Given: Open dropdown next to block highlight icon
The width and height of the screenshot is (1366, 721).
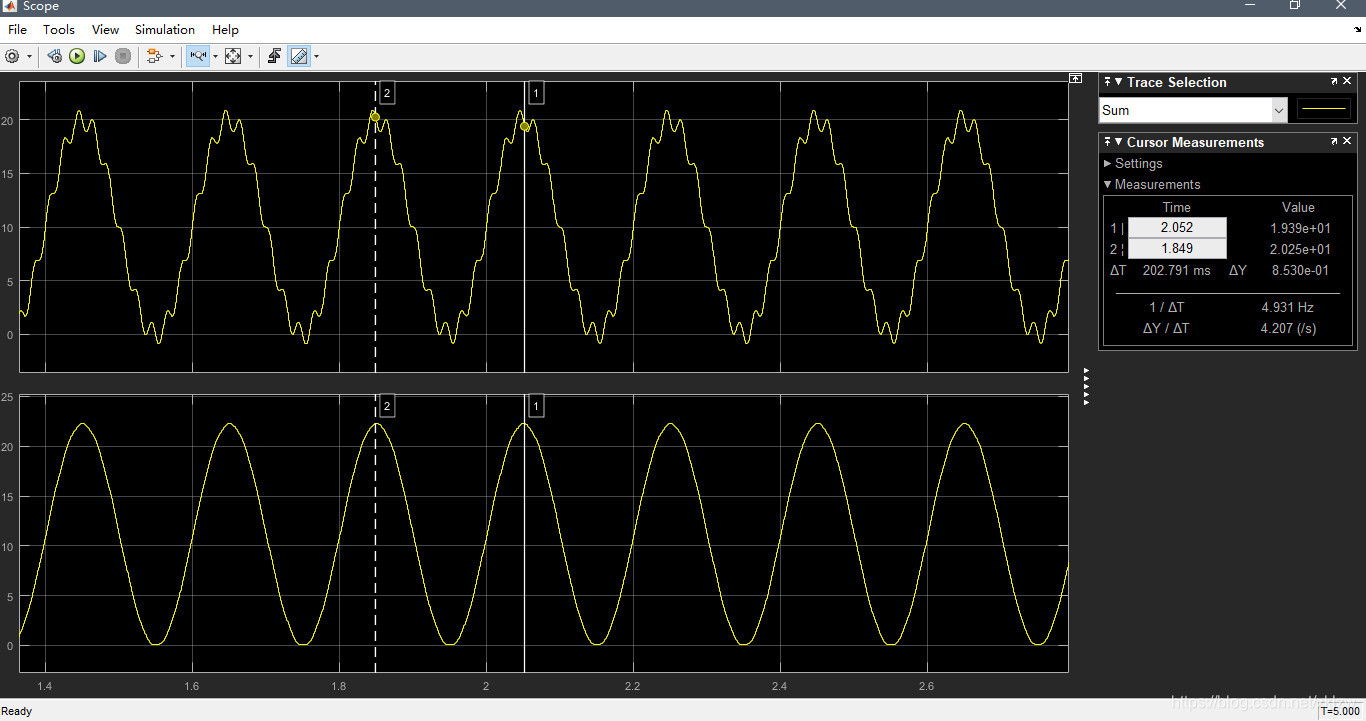Looking at the screenshot, I should point(172,57).
